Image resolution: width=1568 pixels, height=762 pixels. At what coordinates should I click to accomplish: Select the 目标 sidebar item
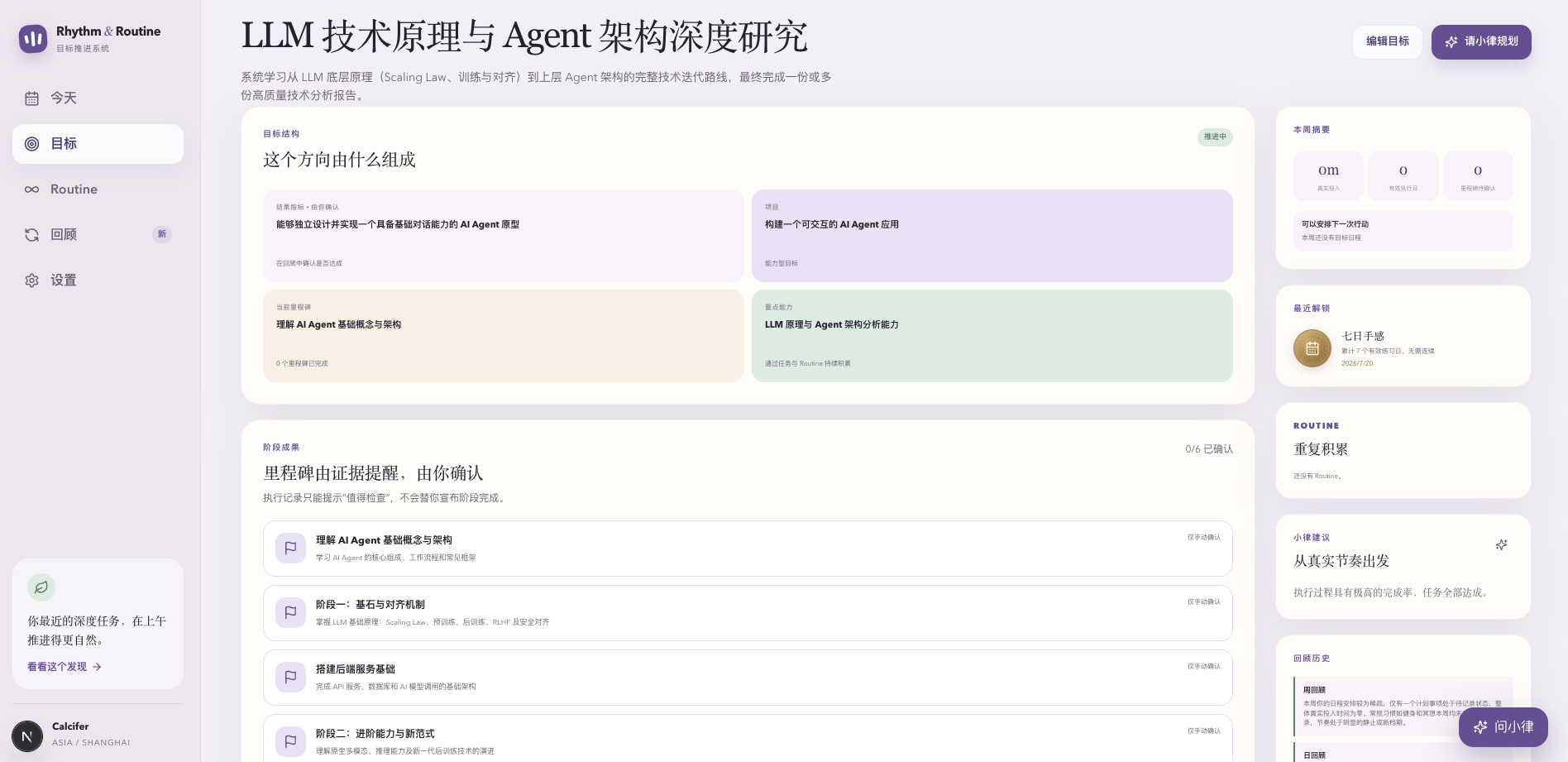click(x=98, y=144)
